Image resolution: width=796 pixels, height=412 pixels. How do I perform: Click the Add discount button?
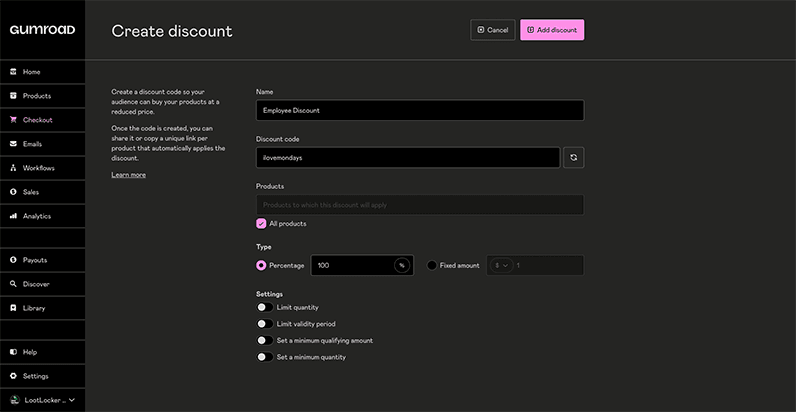coord(552,30)
